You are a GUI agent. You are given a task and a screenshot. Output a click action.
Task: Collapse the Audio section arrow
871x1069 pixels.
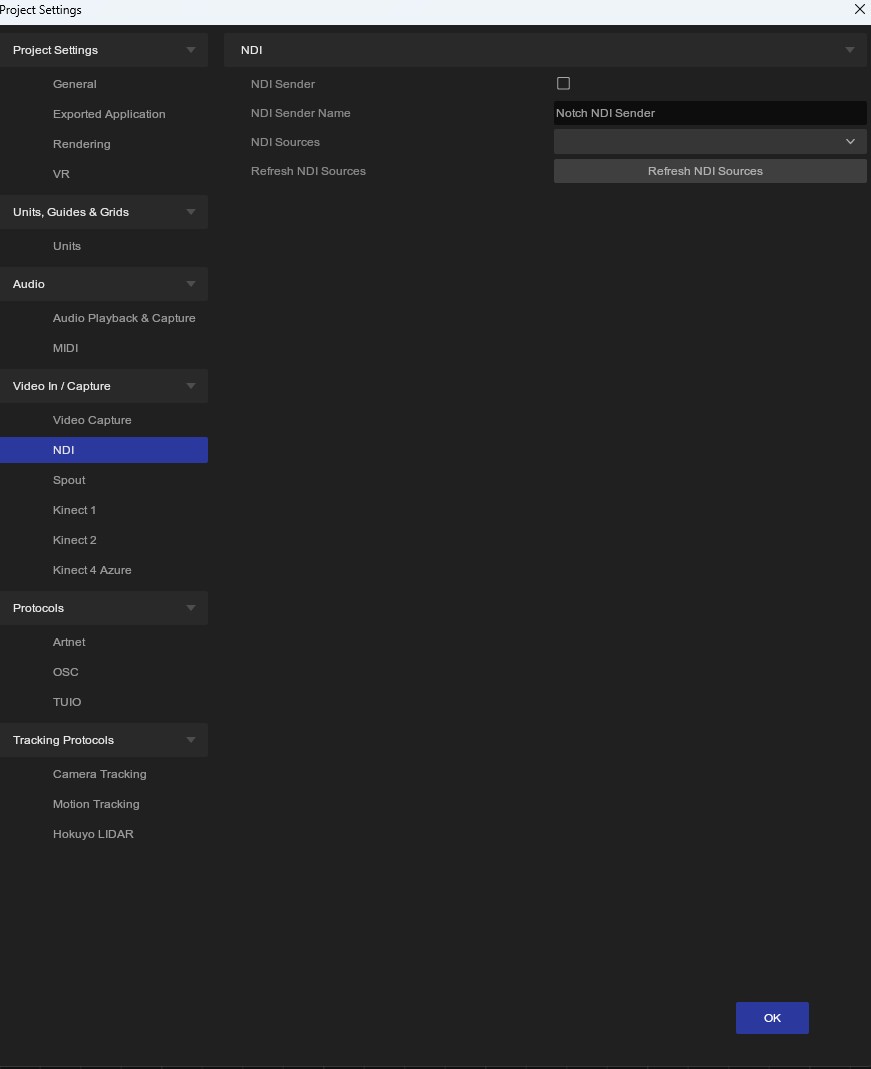(x=190, y=284)
